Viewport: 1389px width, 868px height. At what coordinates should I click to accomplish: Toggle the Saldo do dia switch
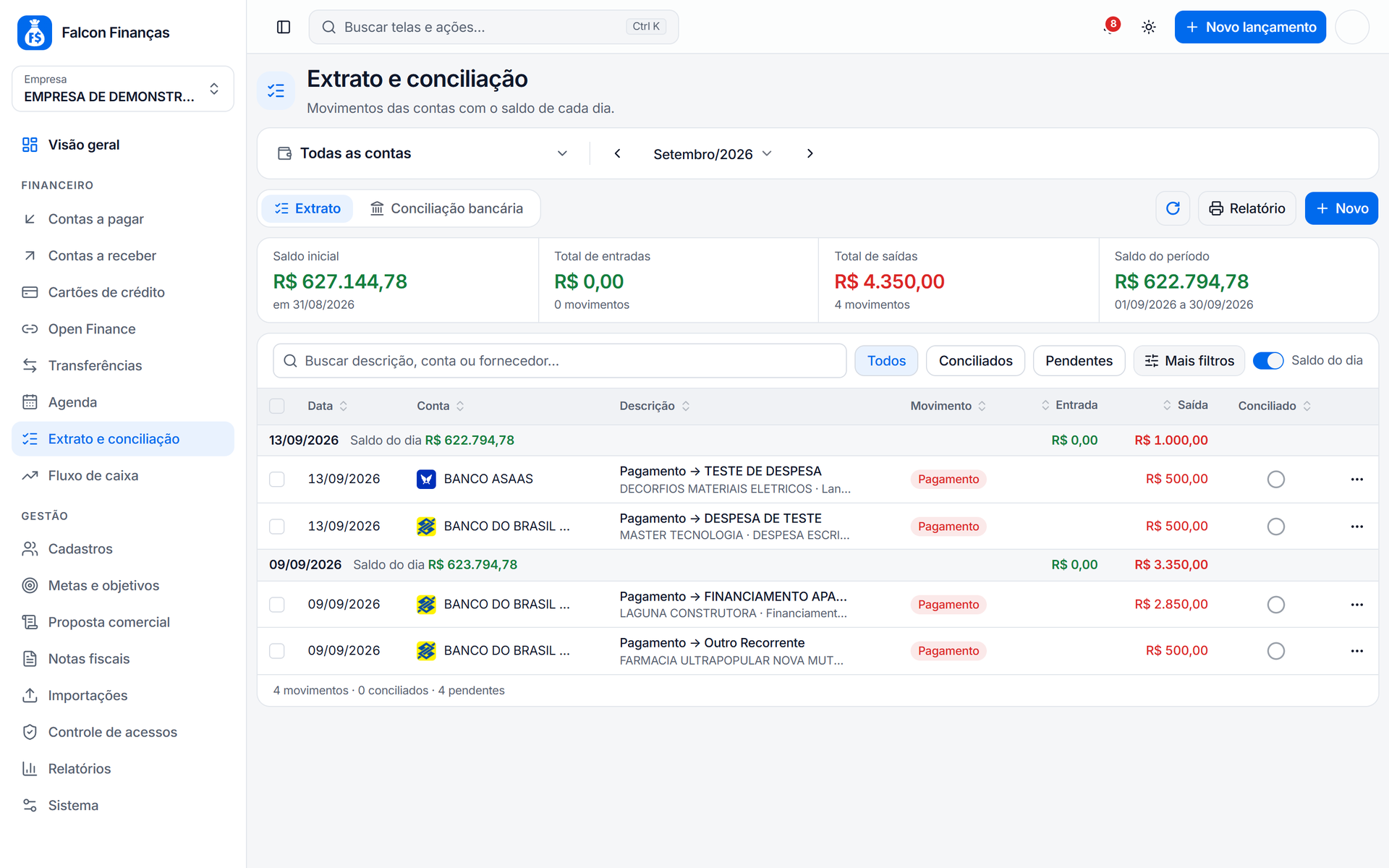(x=1267, y=360)
